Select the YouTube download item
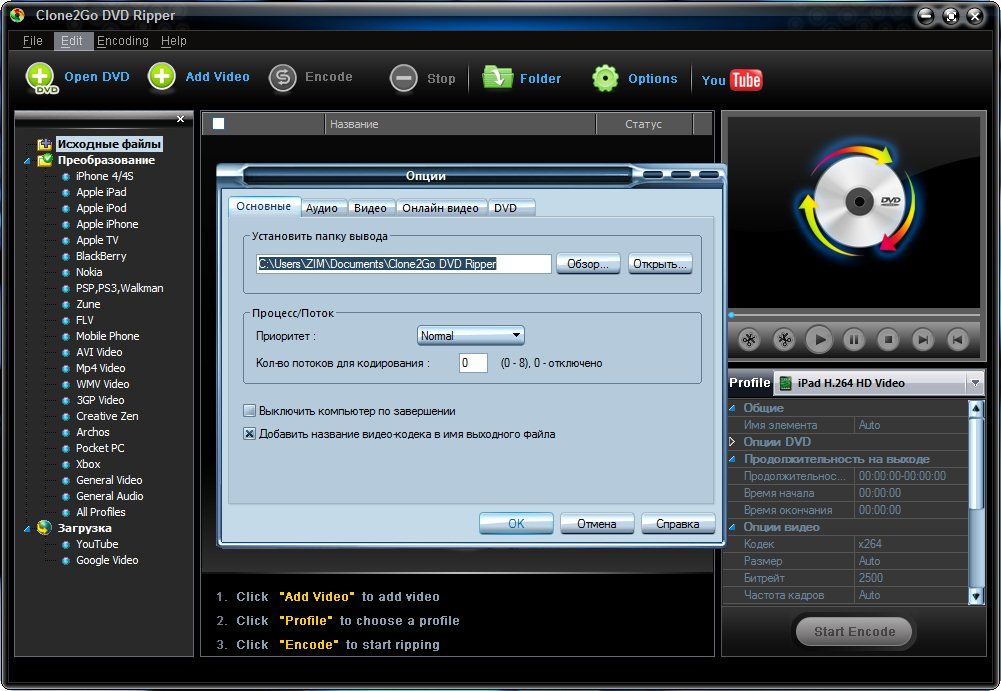1001x691 pixels. point(97,544)
